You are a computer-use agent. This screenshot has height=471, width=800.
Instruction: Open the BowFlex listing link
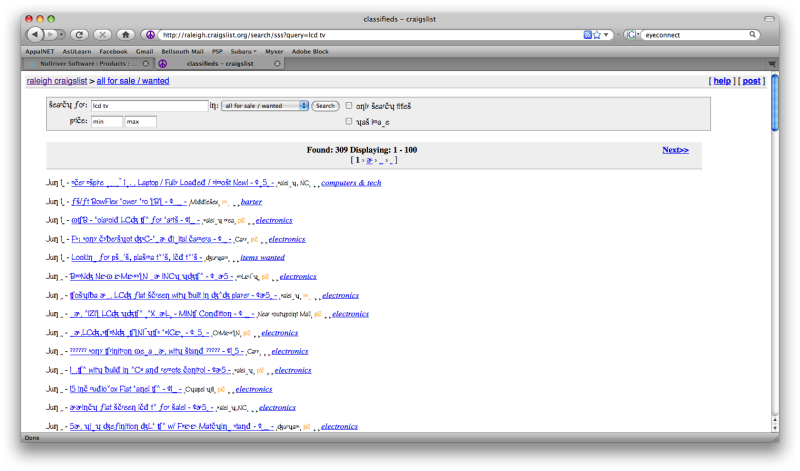(x=129, y=202)
